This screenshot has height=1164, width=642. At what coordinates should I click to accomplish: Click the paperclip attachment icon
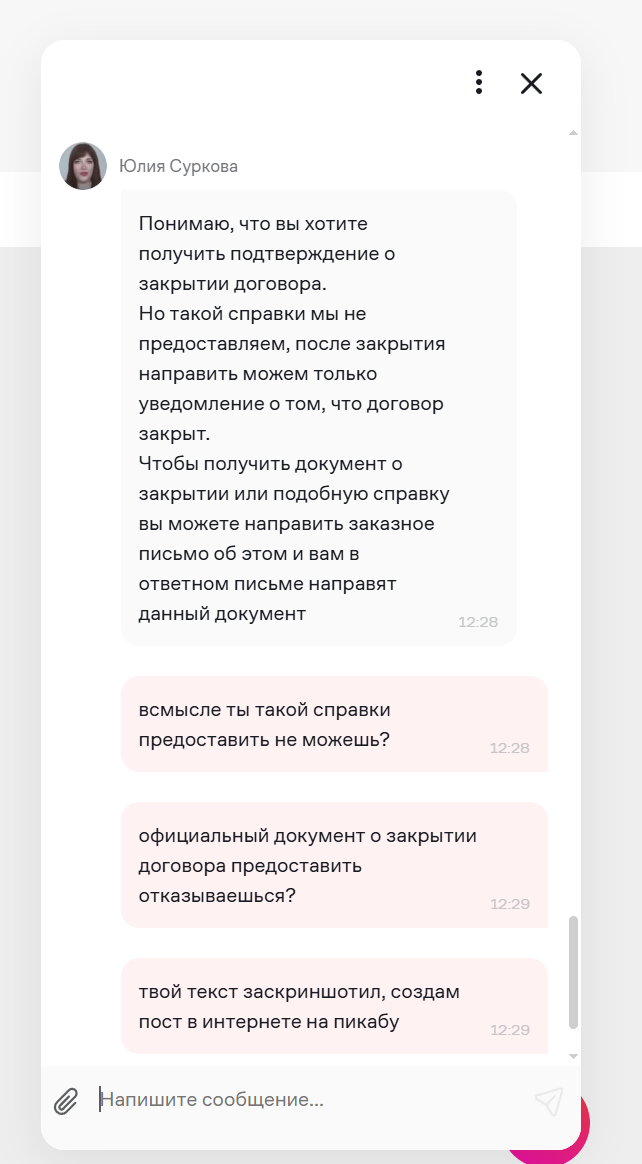point(67,1100)
